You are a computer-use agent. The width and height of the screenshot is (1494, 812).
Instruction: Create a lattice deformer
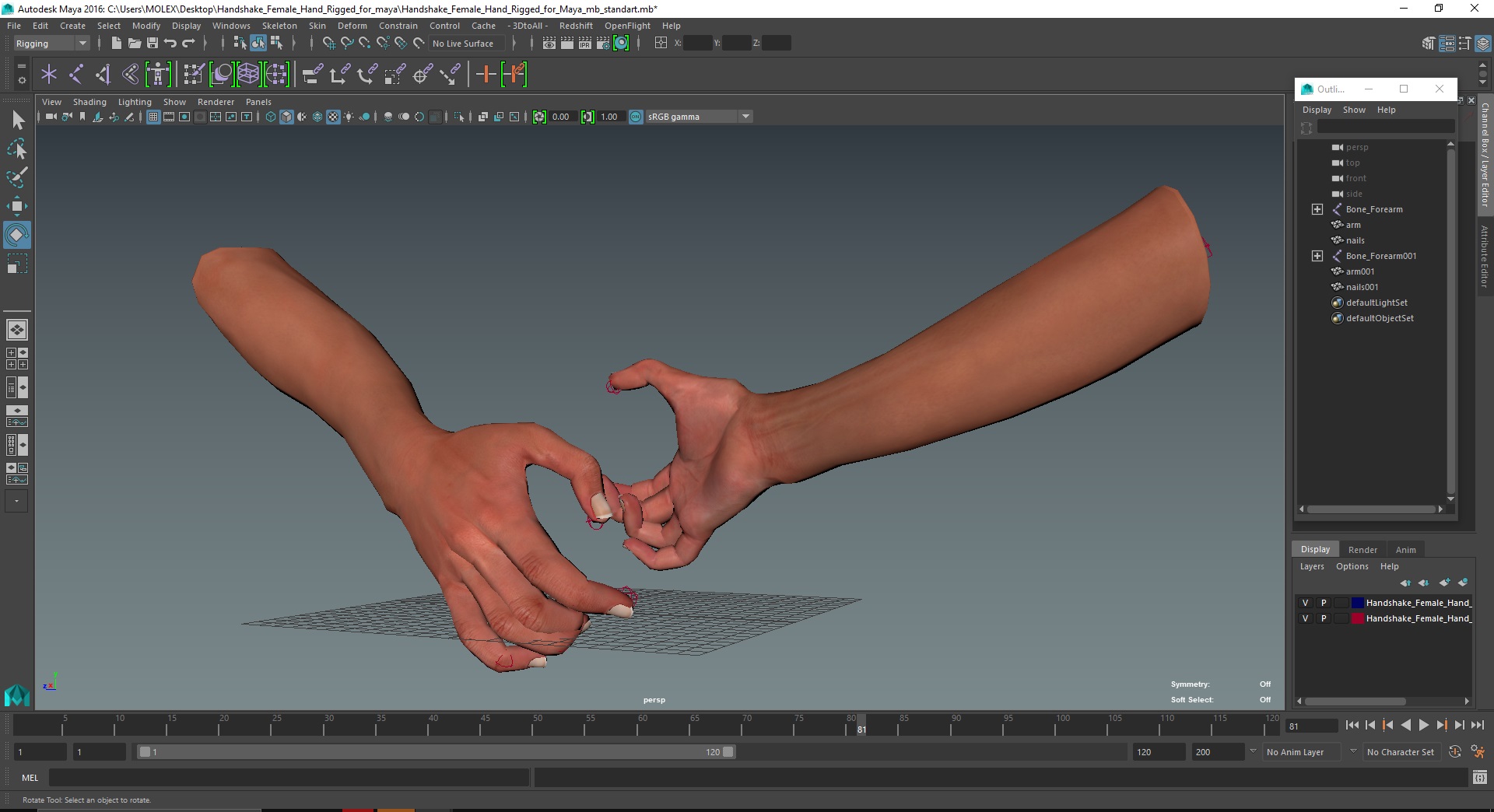pyautogui.click(x=248, y=75)
